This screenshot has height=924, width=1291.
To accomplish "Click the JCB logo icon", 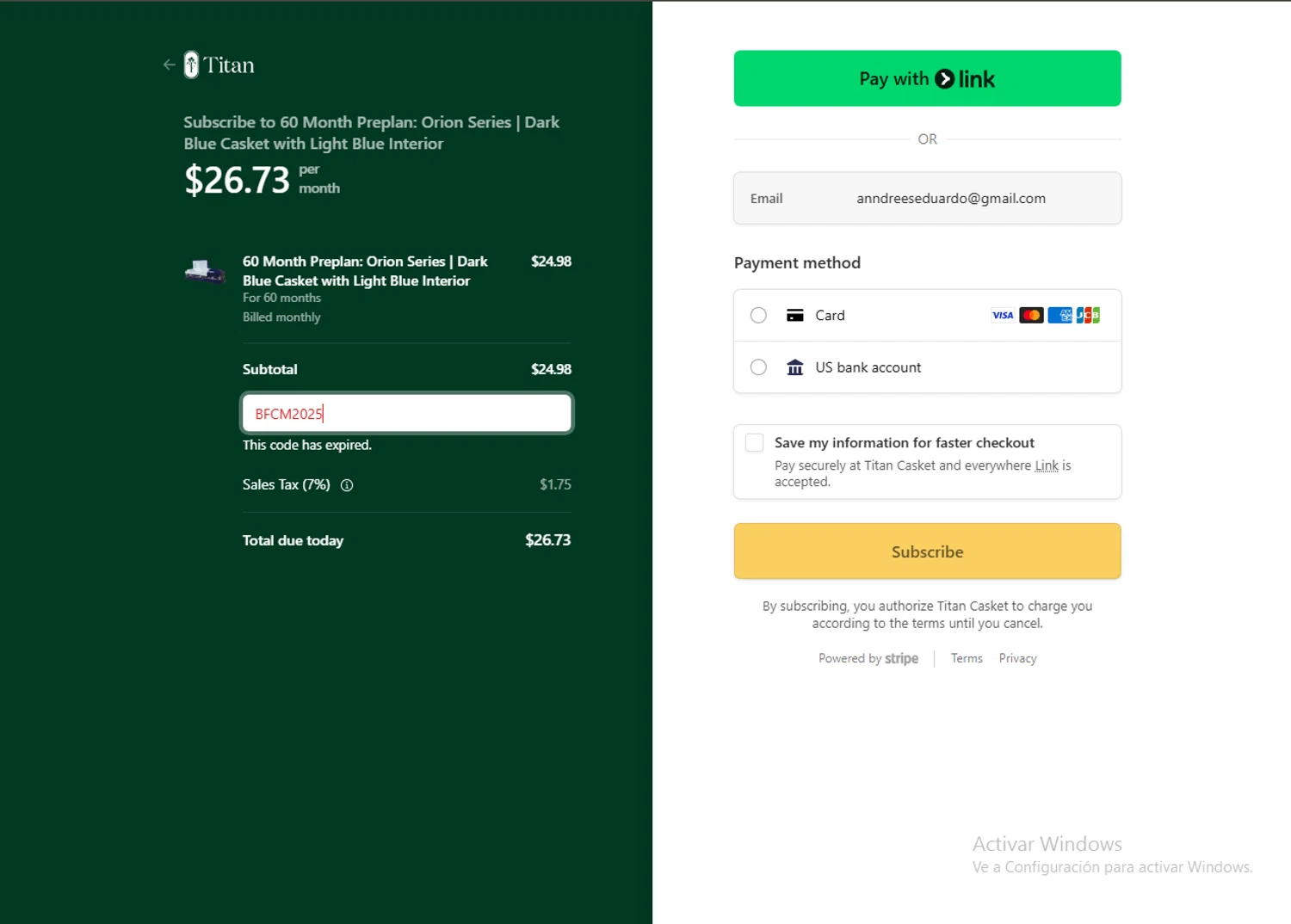I will pyautogui.click(x=1088, y=315).
